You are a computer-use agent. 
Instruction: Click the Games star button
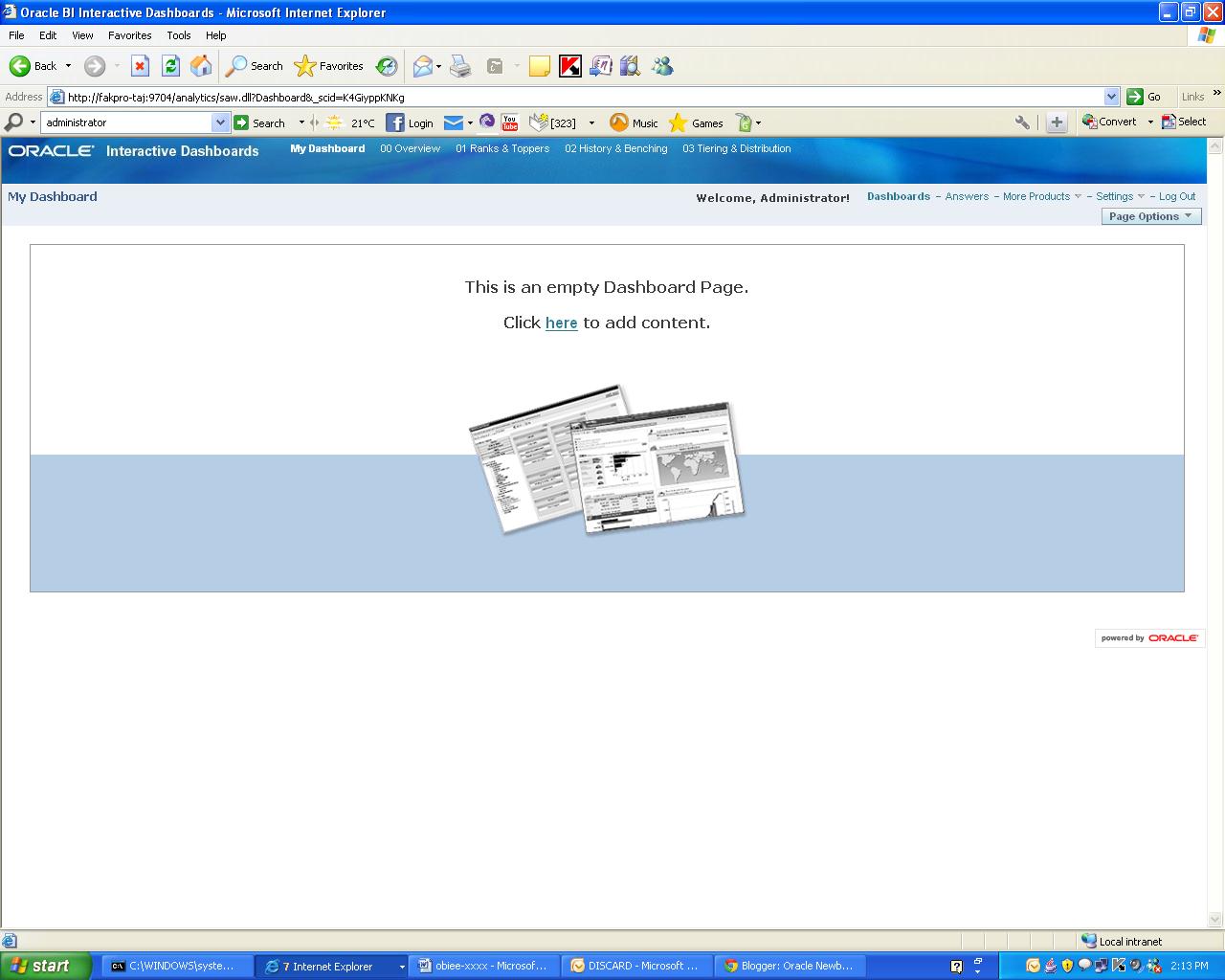point(696,122)
